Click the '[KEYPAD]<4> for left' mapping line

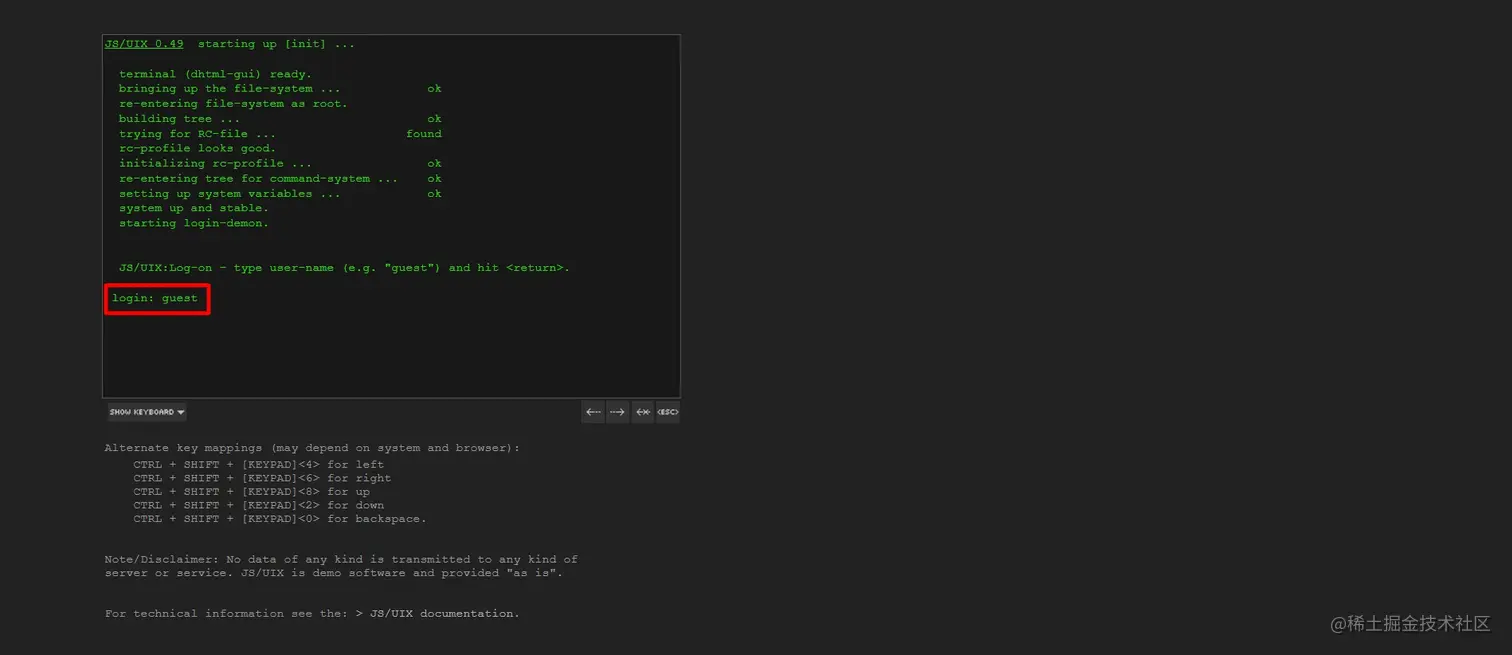point(258,465)
